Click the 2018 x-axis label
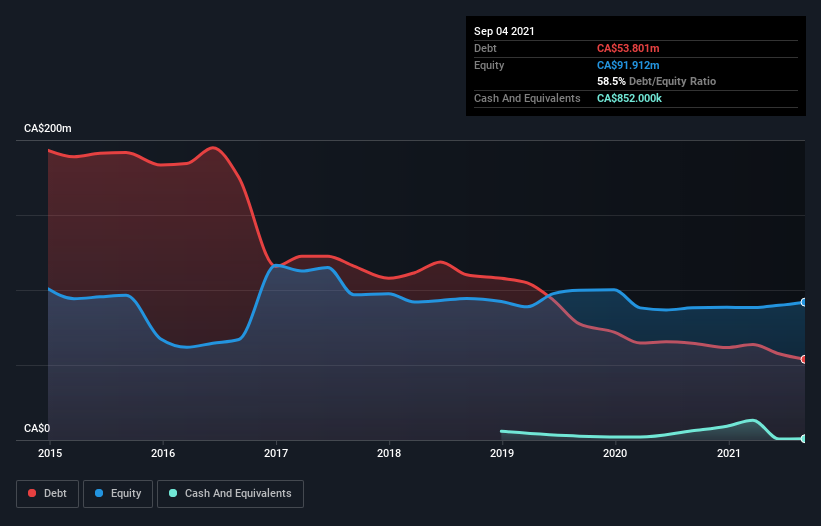Screen dimensions: 821x526 (x=389, y=453)
